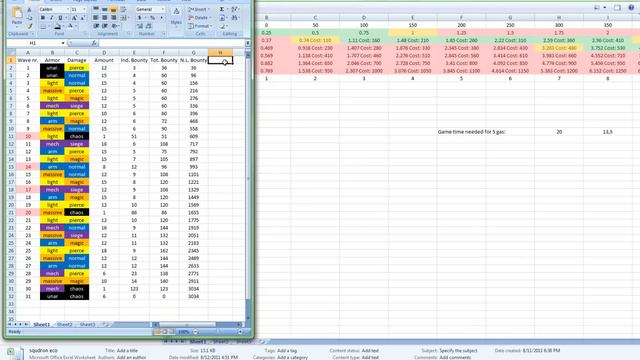This screenshot has height=360, width=640.
Task: Open the Name Box dropdown arrow
Action: [63, 43]
